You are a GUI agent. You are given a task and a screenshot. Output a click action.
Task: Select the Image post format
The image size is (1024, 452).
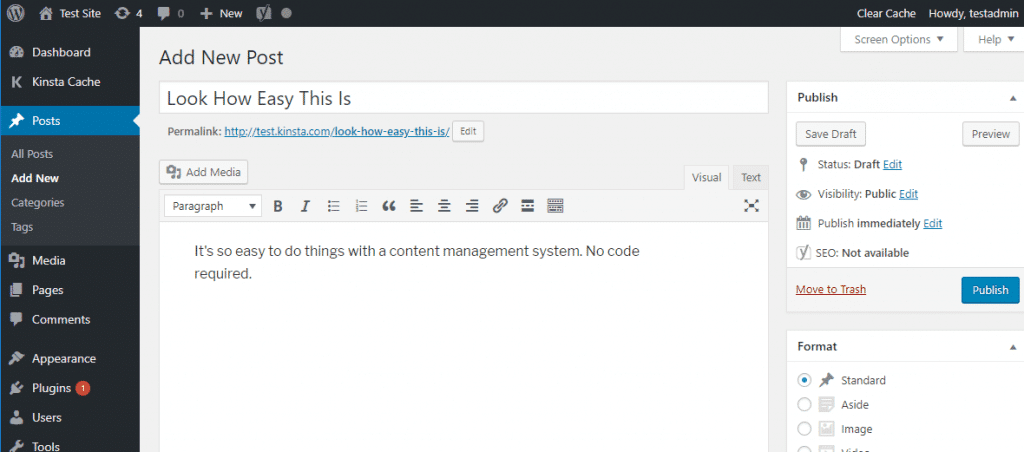pos(805,429)
